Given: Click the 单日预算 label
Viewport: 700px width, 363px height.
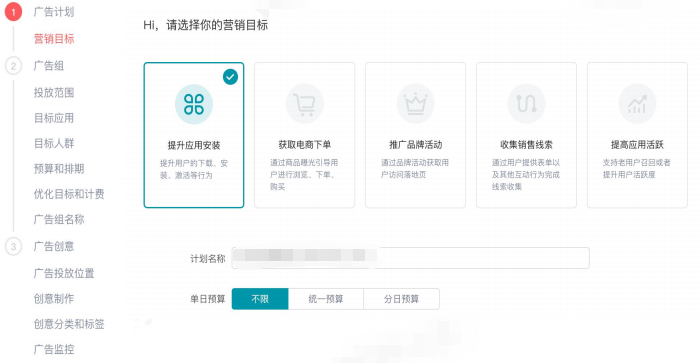Looking at the screenshot, I should [x=208, y=299].
